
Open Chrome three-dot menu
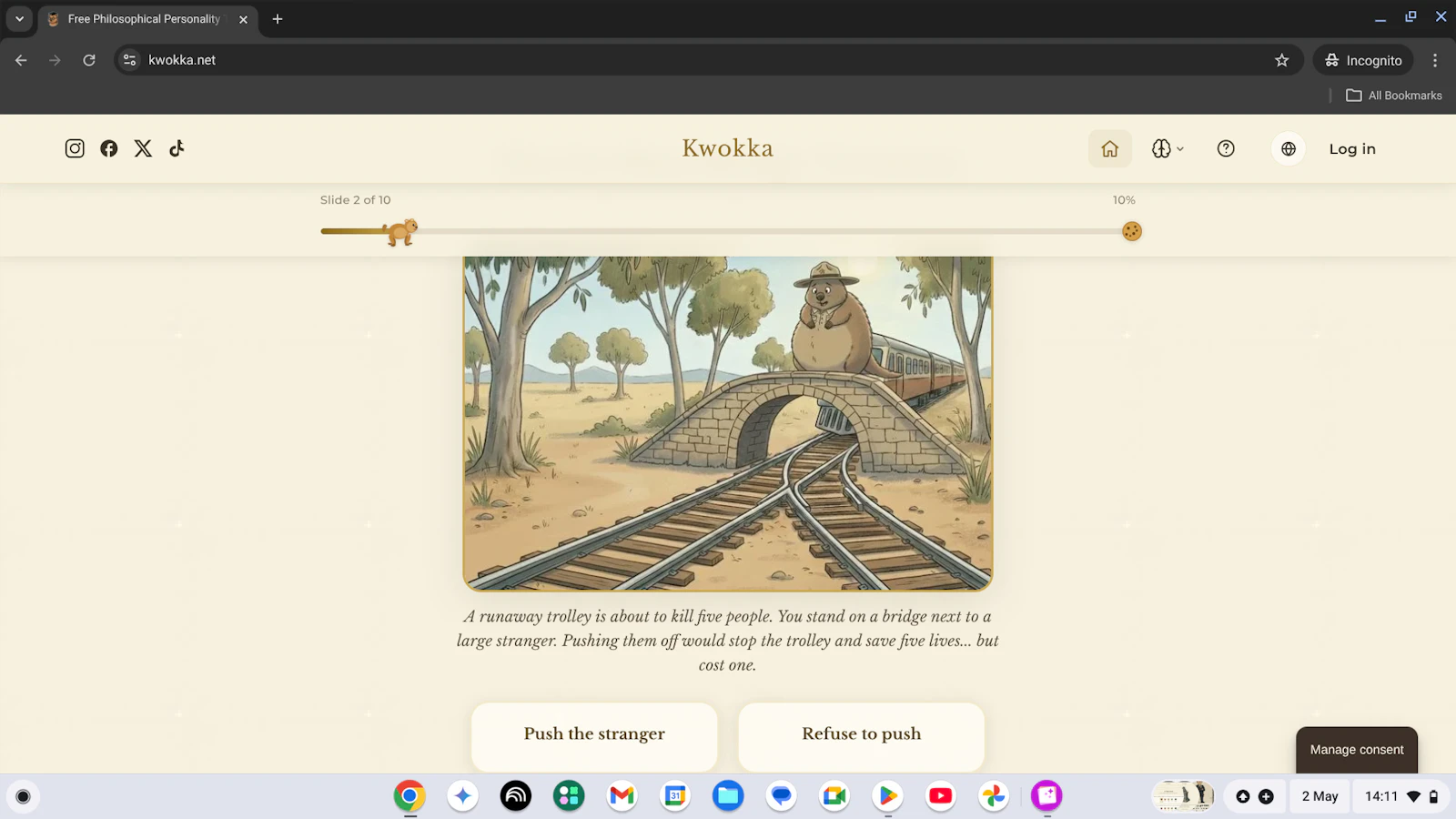(1435, 60)
